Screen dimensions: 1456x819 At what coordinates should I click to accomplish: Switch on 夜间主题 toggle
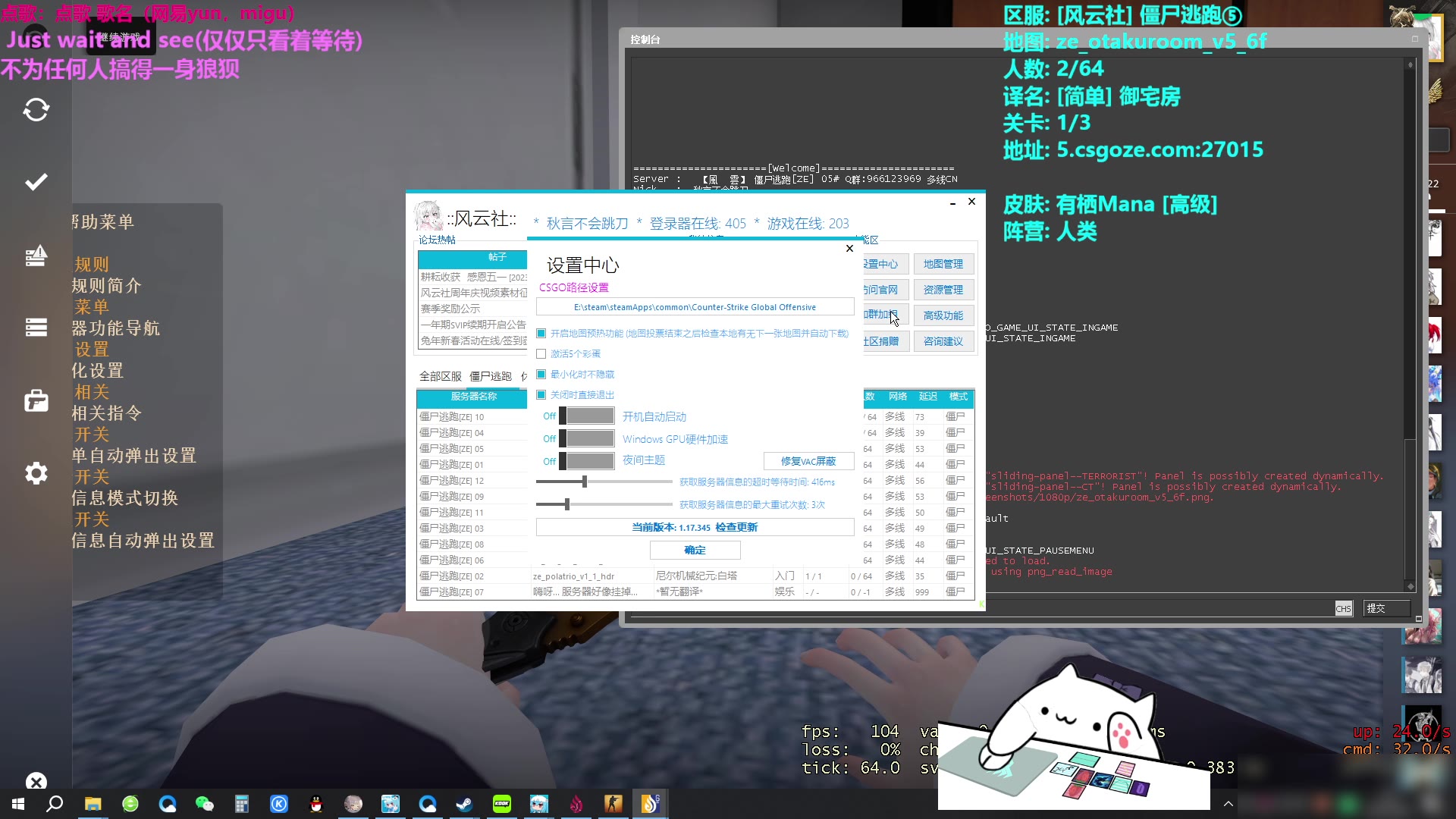[x=587, y=461]
